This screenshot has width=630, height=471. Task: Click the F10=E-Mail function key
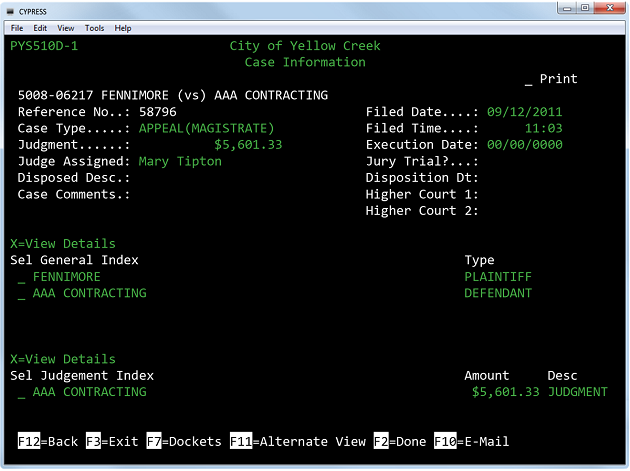472,441
